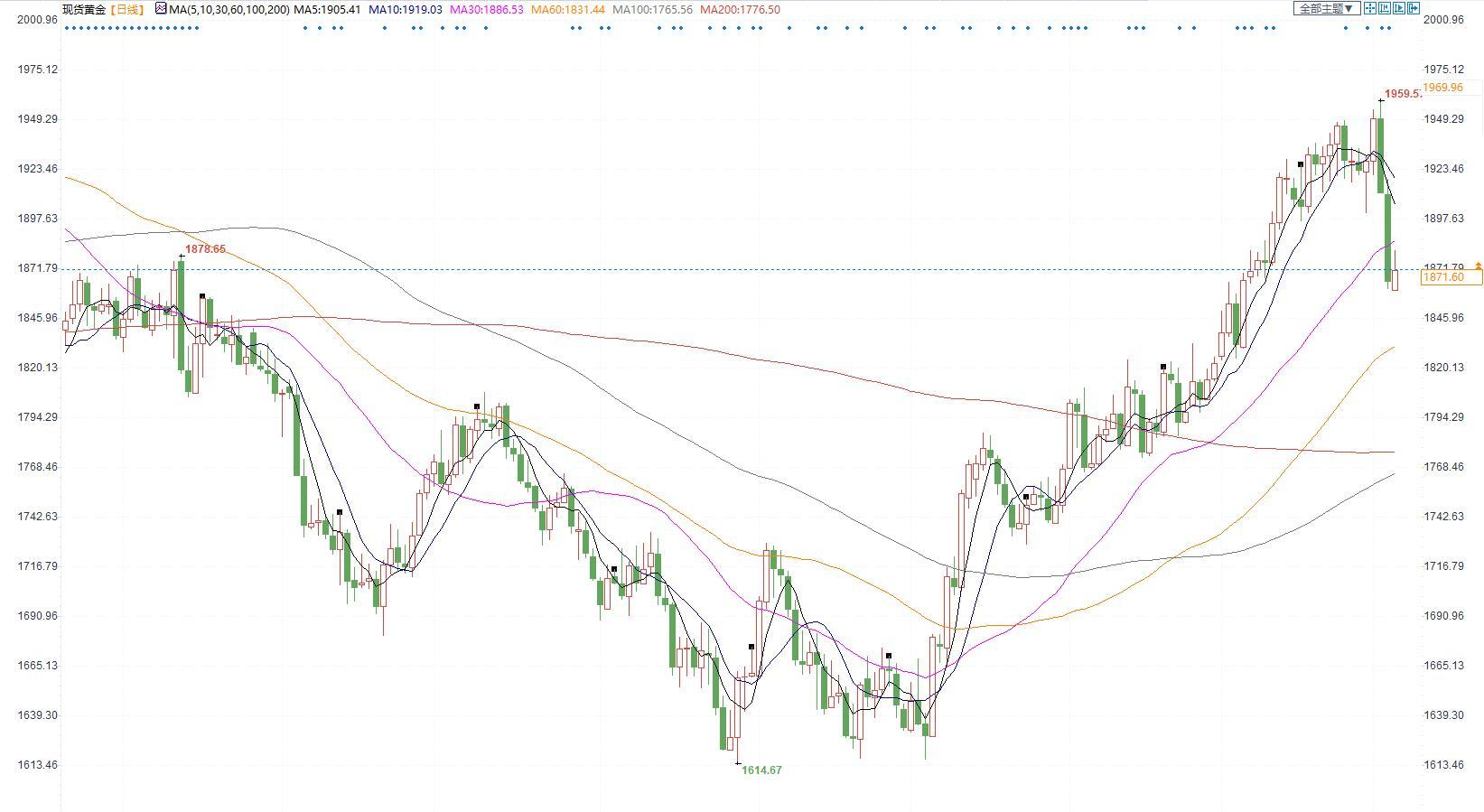This screenshot has width=1484, height=812.
Task: Open the MA(5,10,30,60,100,200) parameter list
Action: 229,10
